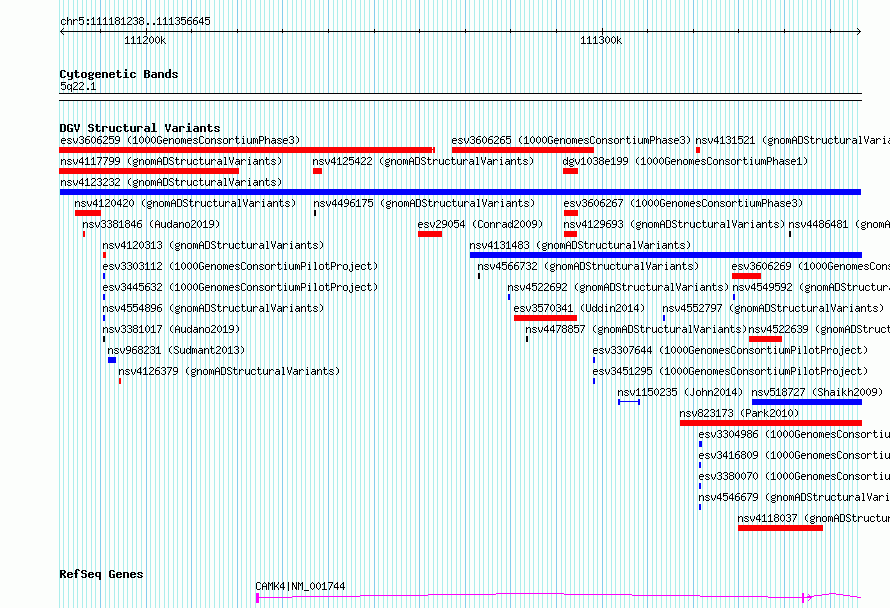
Task: Open nsv4566732 variant label
Action: [x=588, y=266]
